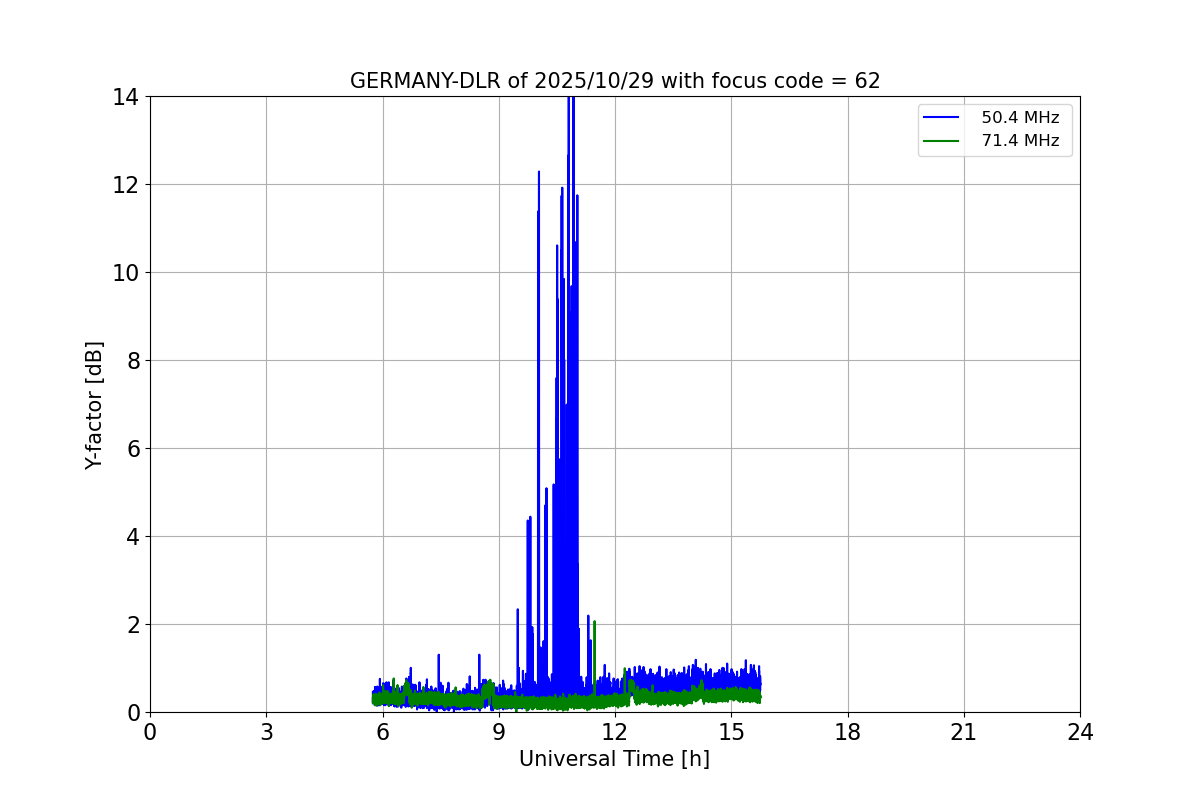Screen dimensions: 1200x800
Task: Click x-axis tick label 6
Action: click(x=382, y=732)
